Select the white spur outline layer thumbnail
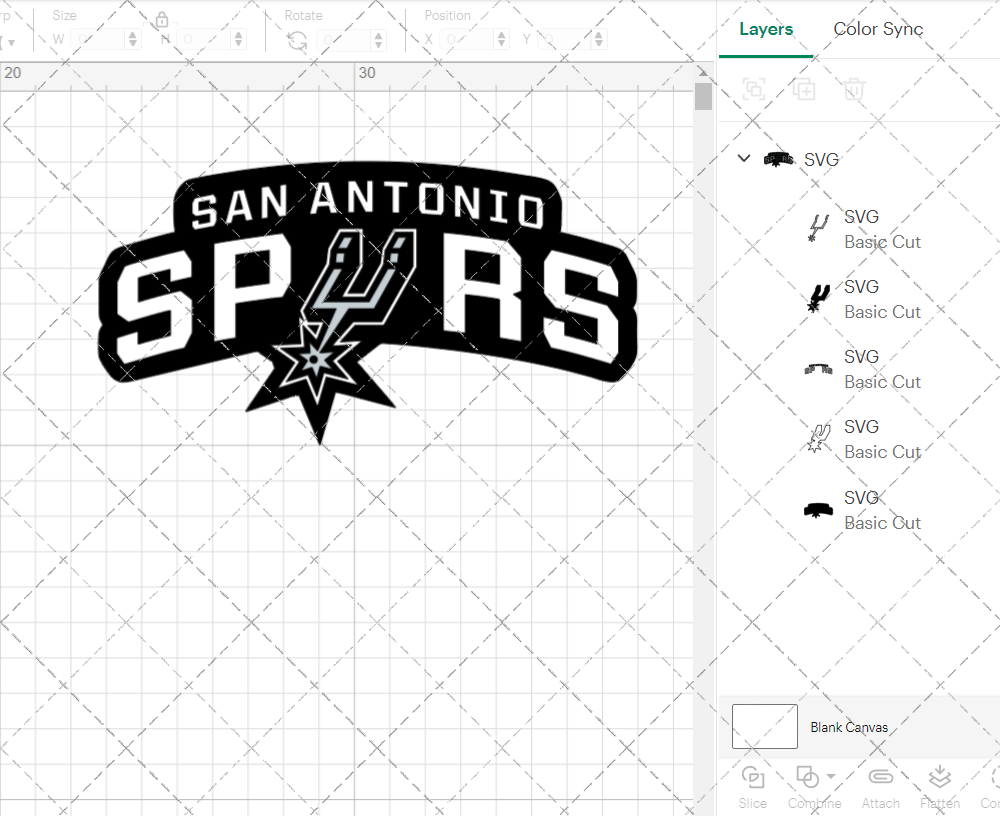This screenshot has width=1000, height=816. tap(818, 439)
